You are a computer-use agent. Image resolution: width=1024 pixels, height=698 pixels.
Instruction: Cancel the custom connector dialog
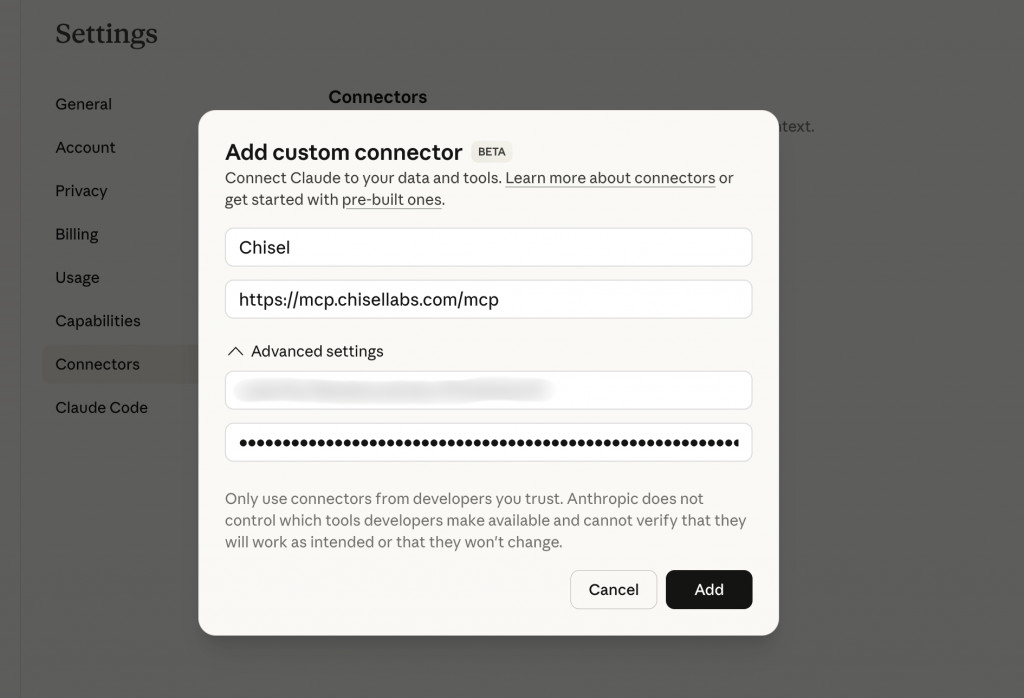pyautogui.click(x=613, y=590)
